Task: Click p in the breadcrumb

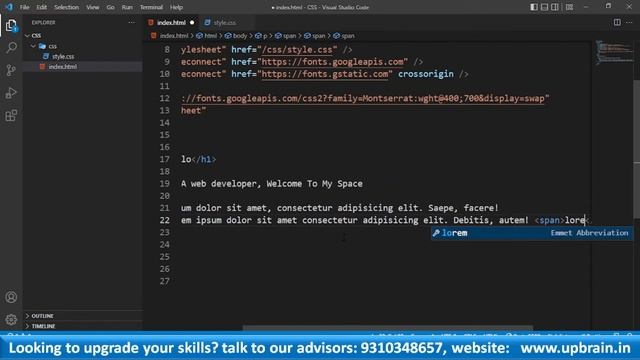Action: click(x=264, y=36)
